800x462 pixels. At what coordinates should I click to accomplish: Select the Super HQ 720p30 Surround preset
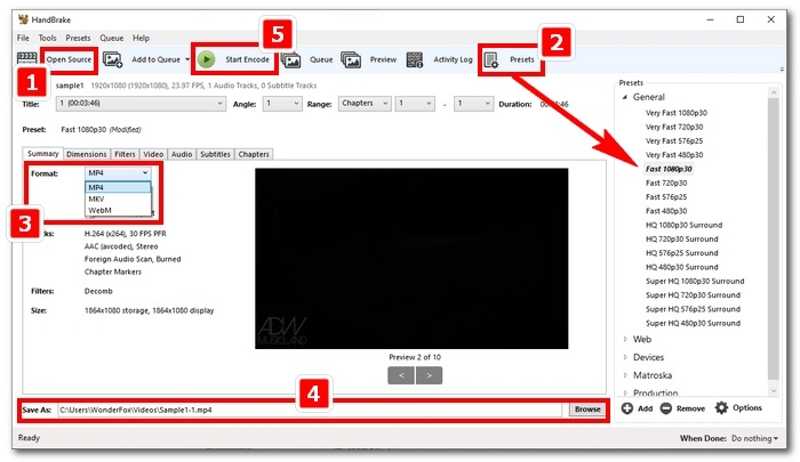[693, 295]
